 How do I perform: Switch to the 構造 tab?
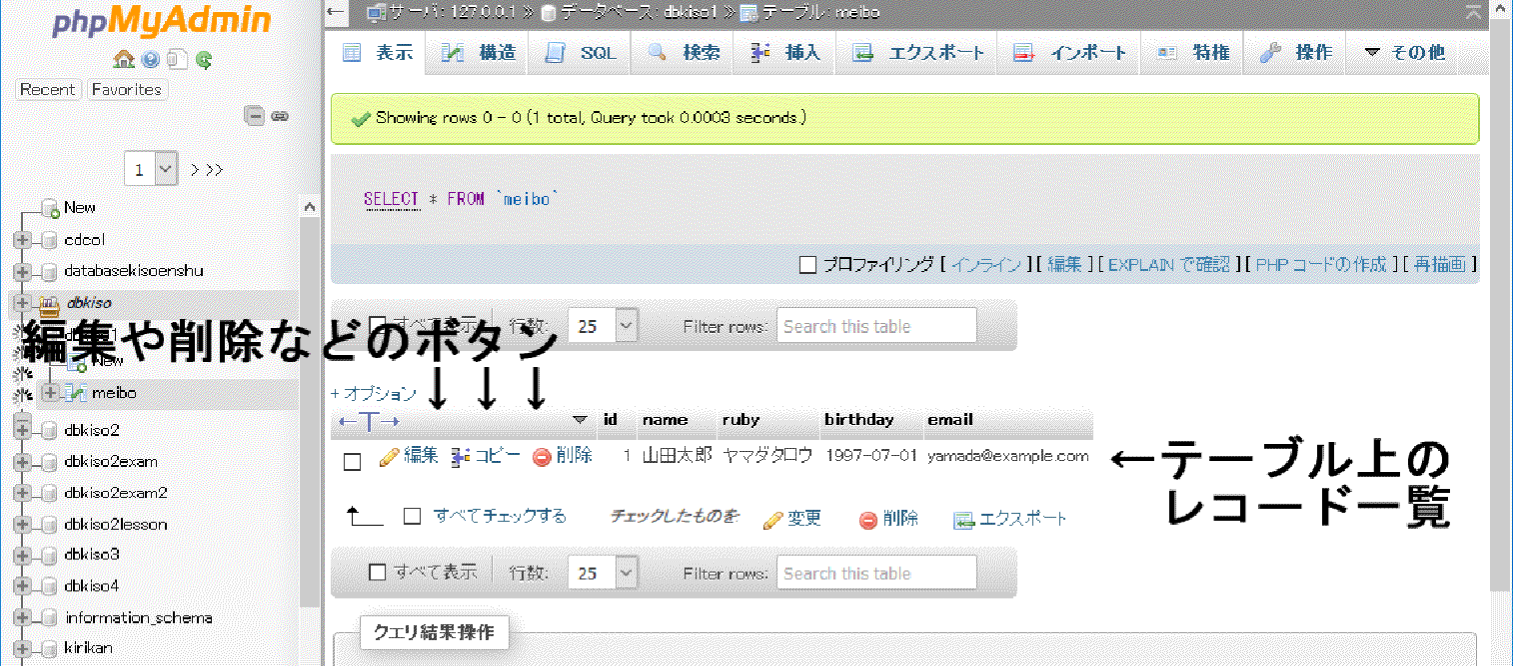click(x=479, y=53)
